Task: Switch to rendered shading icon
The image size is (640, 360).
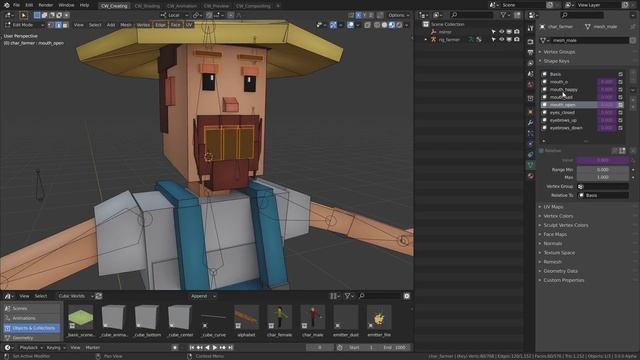Action: pyautogui.click(x=399, y=25)
